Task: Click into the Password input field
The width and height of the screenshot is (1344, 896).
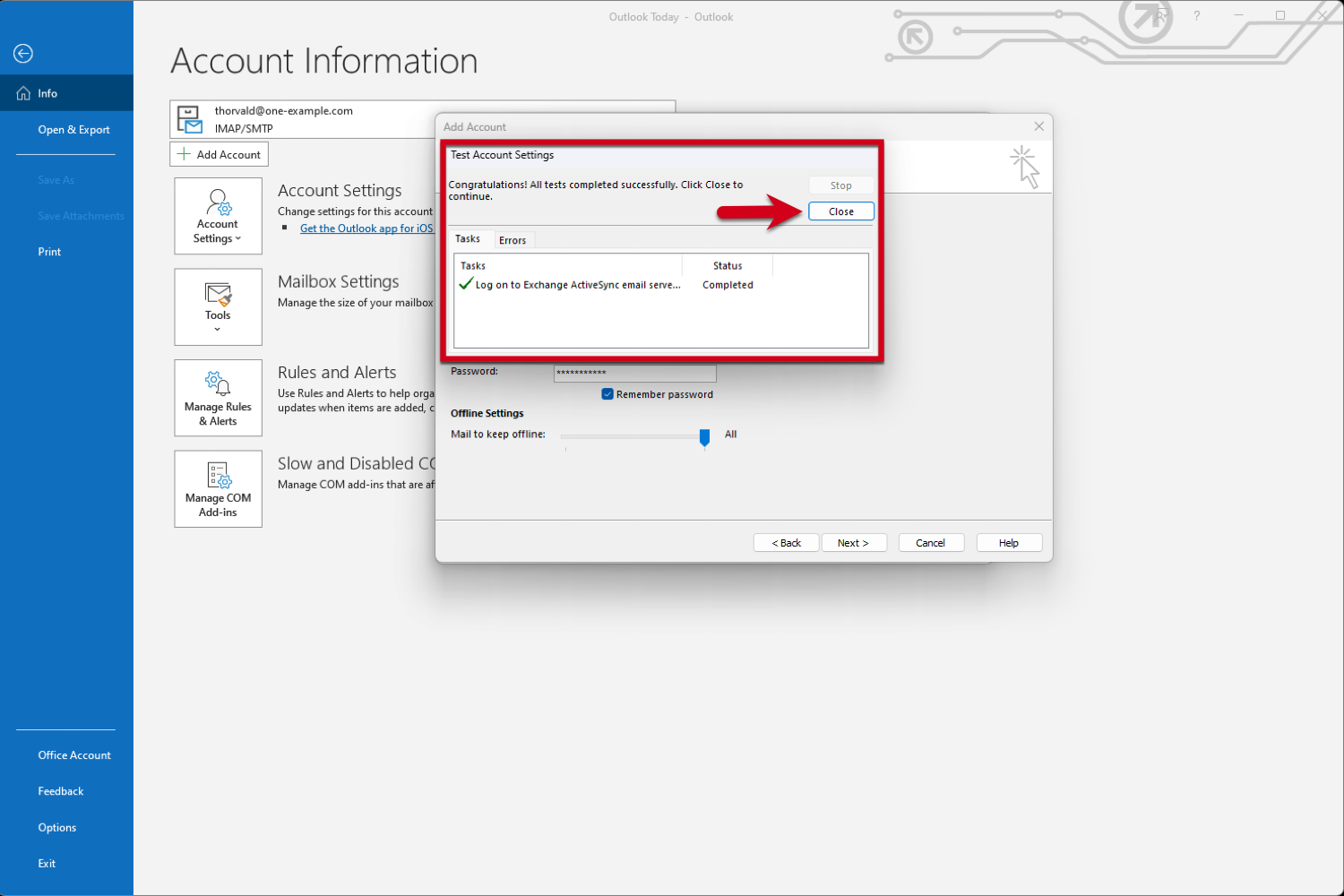Action: click(634, 373)
